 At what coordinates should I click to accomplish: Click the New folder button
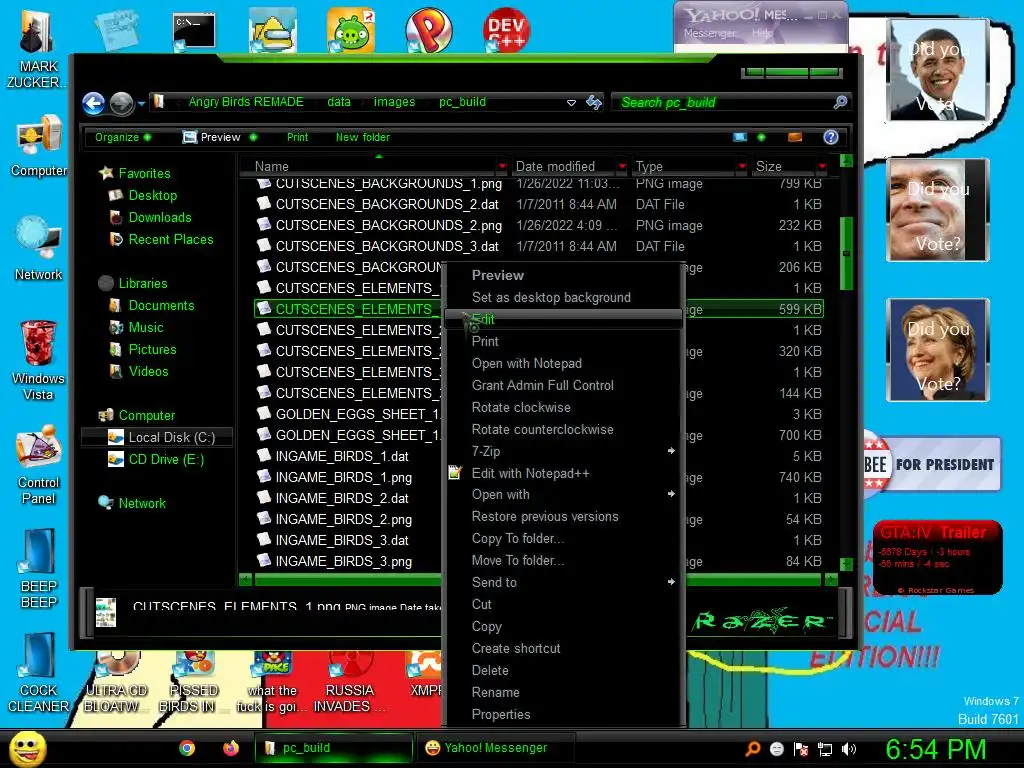coord(362,137)
